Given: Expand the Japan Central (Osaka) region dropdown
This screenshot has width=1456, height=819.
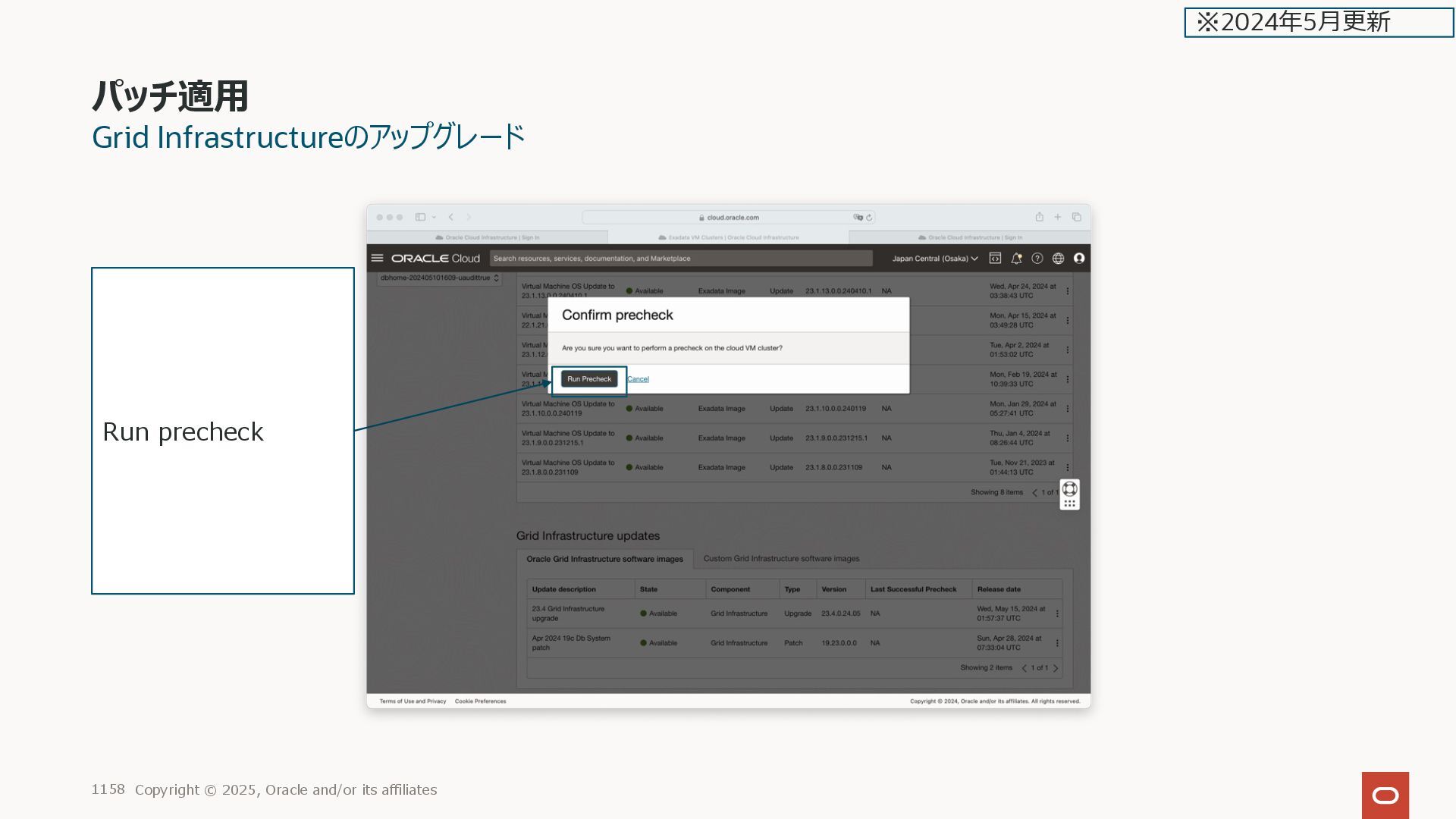Looking at the screenshot, I should (x=934, y=259).
